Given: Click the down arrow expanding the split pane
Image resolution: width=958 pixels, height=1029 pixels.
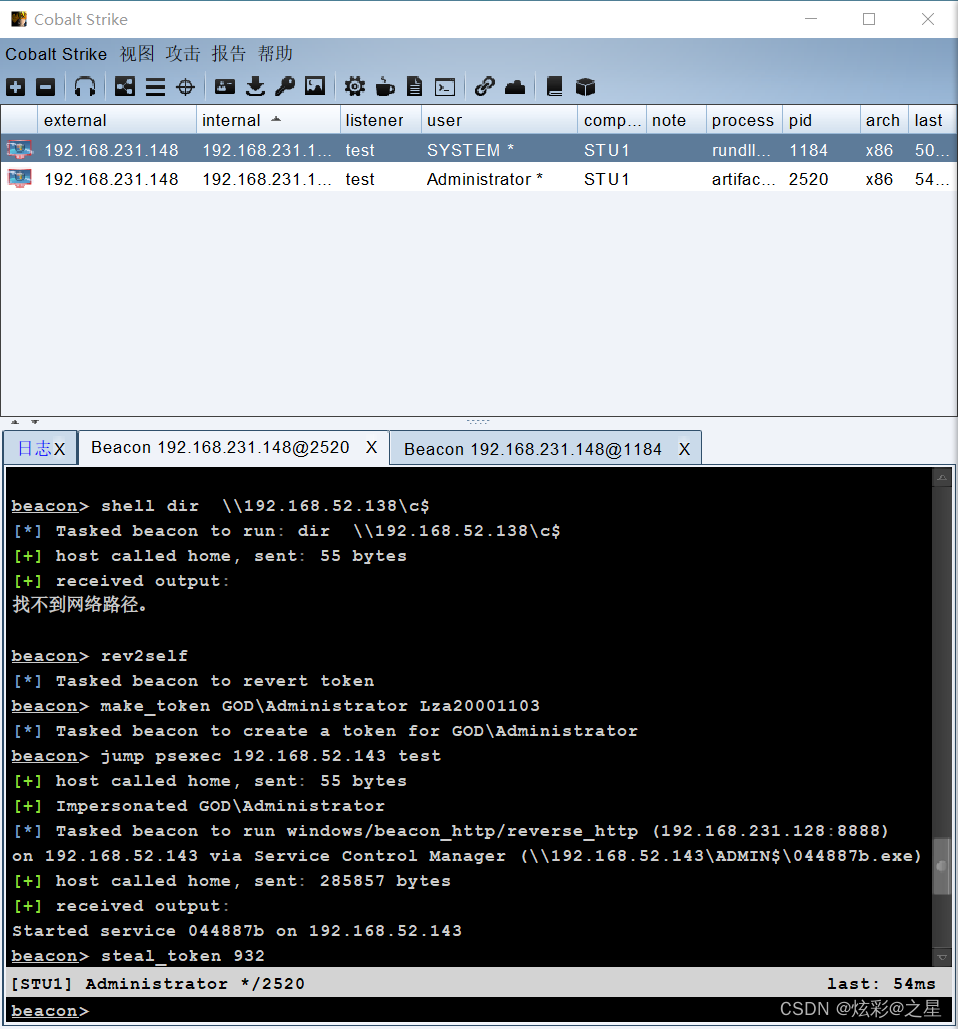Looking at the screenshot, I should (x=35, y=422).
